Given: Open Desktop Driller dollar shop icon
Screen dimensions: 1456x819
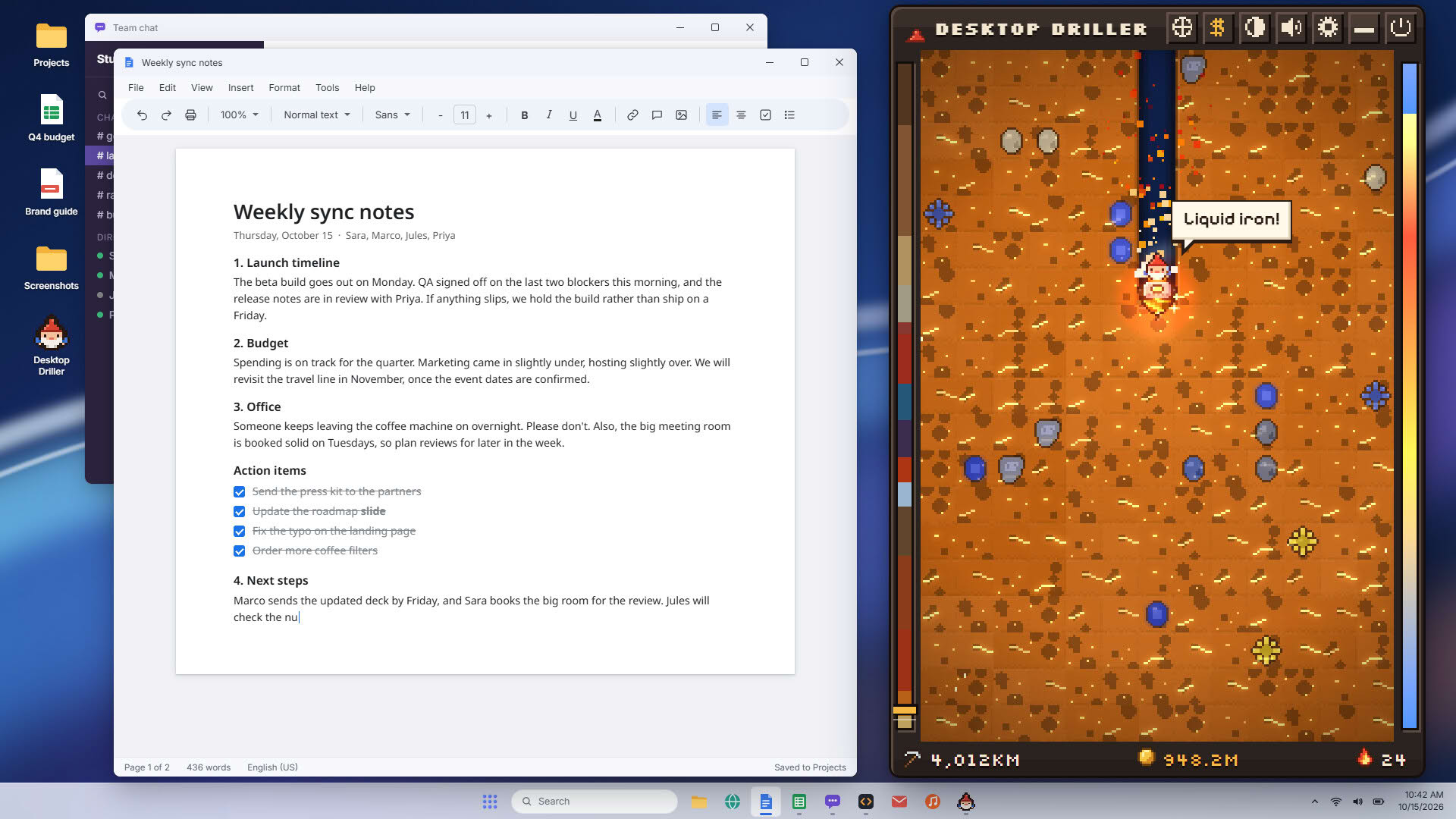Looking at the screenshot, I should pyautogui.click(x=1218, y=28).
